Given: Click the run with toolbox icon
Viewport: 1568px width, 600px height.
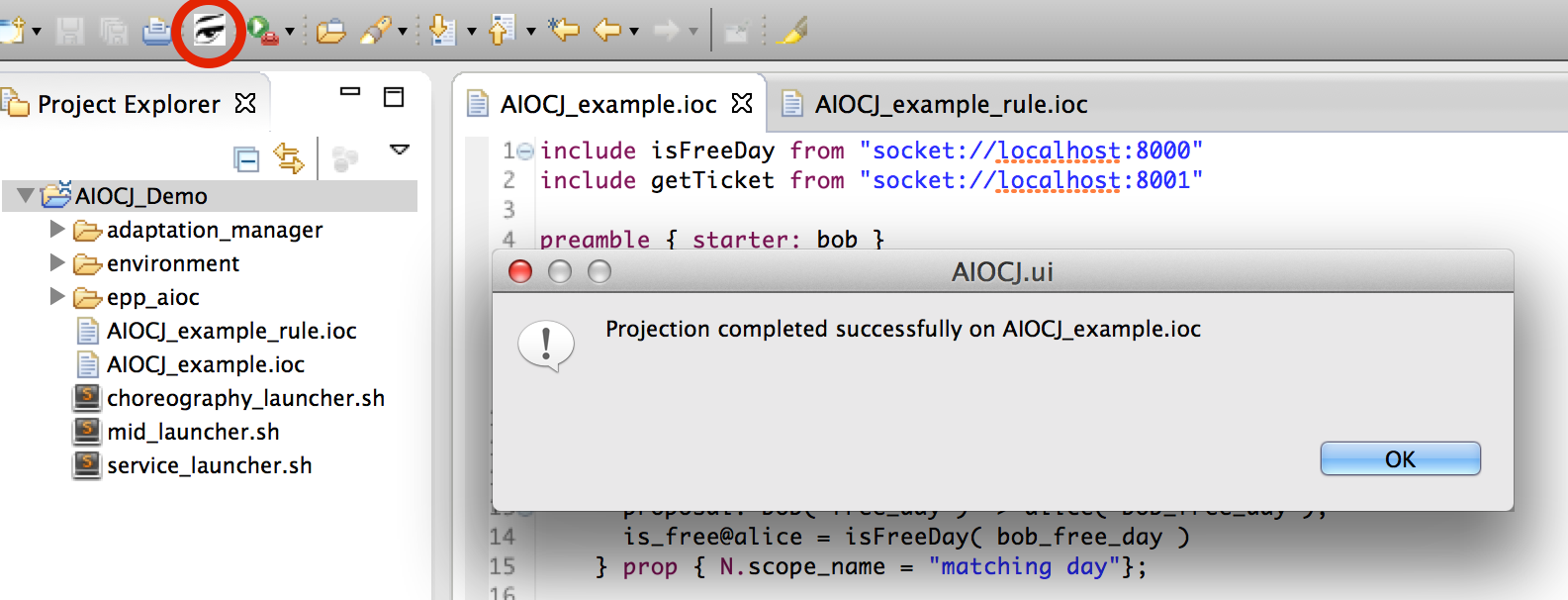Looking at the screenshot, I should (x=261, y=31).
